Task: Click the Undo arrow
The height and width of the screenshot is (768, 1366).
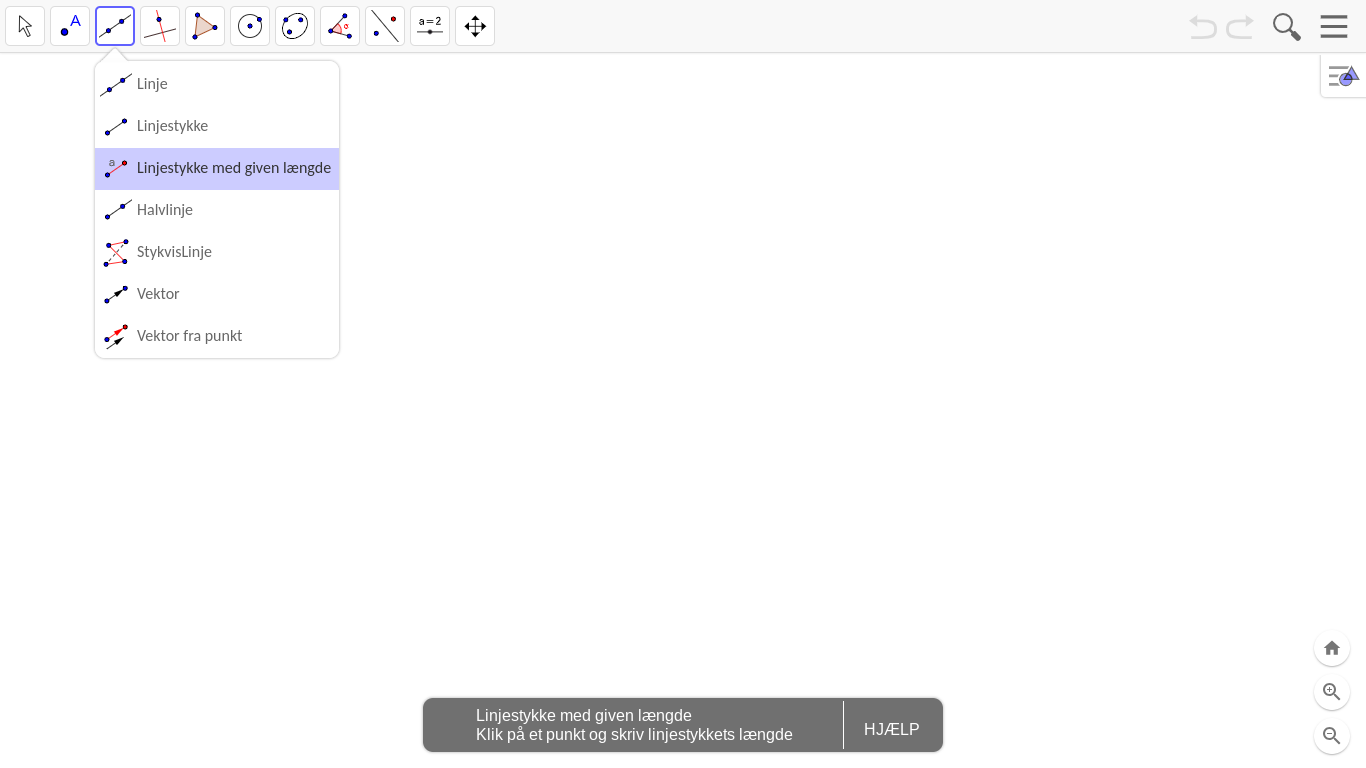Action: [x=1203, y=27]
